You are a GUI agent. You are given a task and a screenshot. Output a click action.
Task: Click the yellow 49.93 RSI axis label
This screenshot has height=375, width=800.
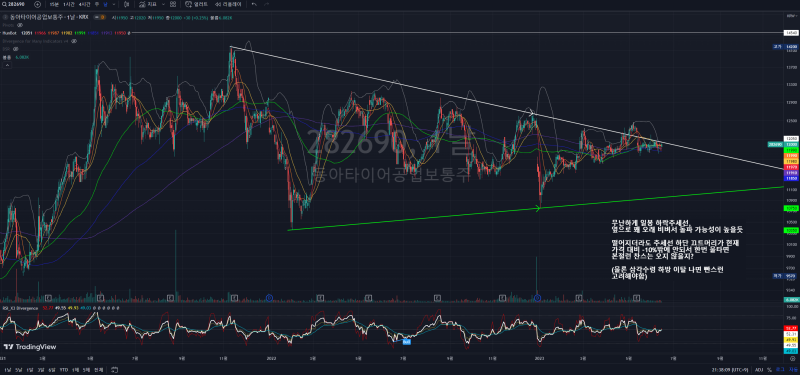pyautogui.click(x=791, y=339)
